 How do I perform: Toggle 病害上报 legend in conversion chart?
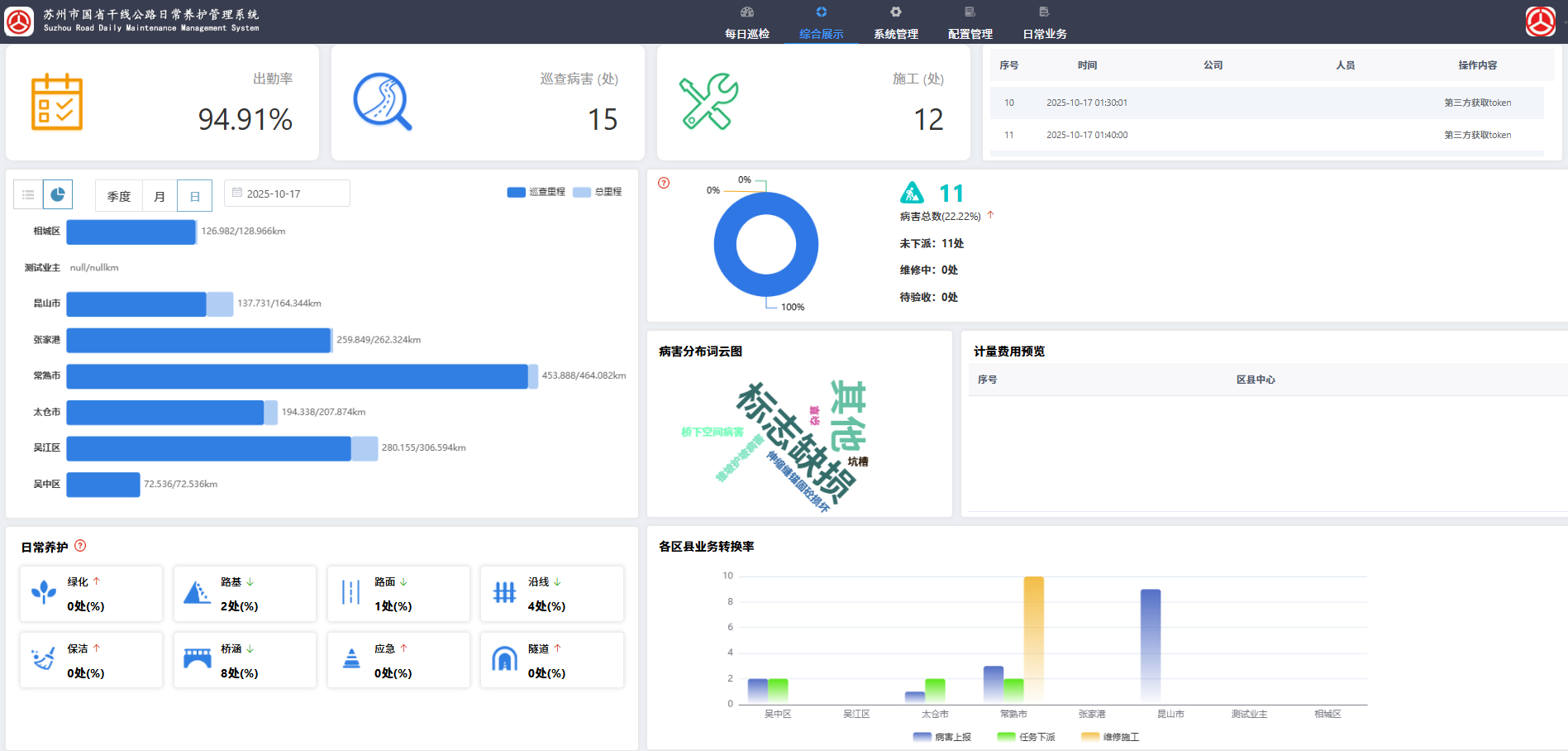click(x=942, y=737)
